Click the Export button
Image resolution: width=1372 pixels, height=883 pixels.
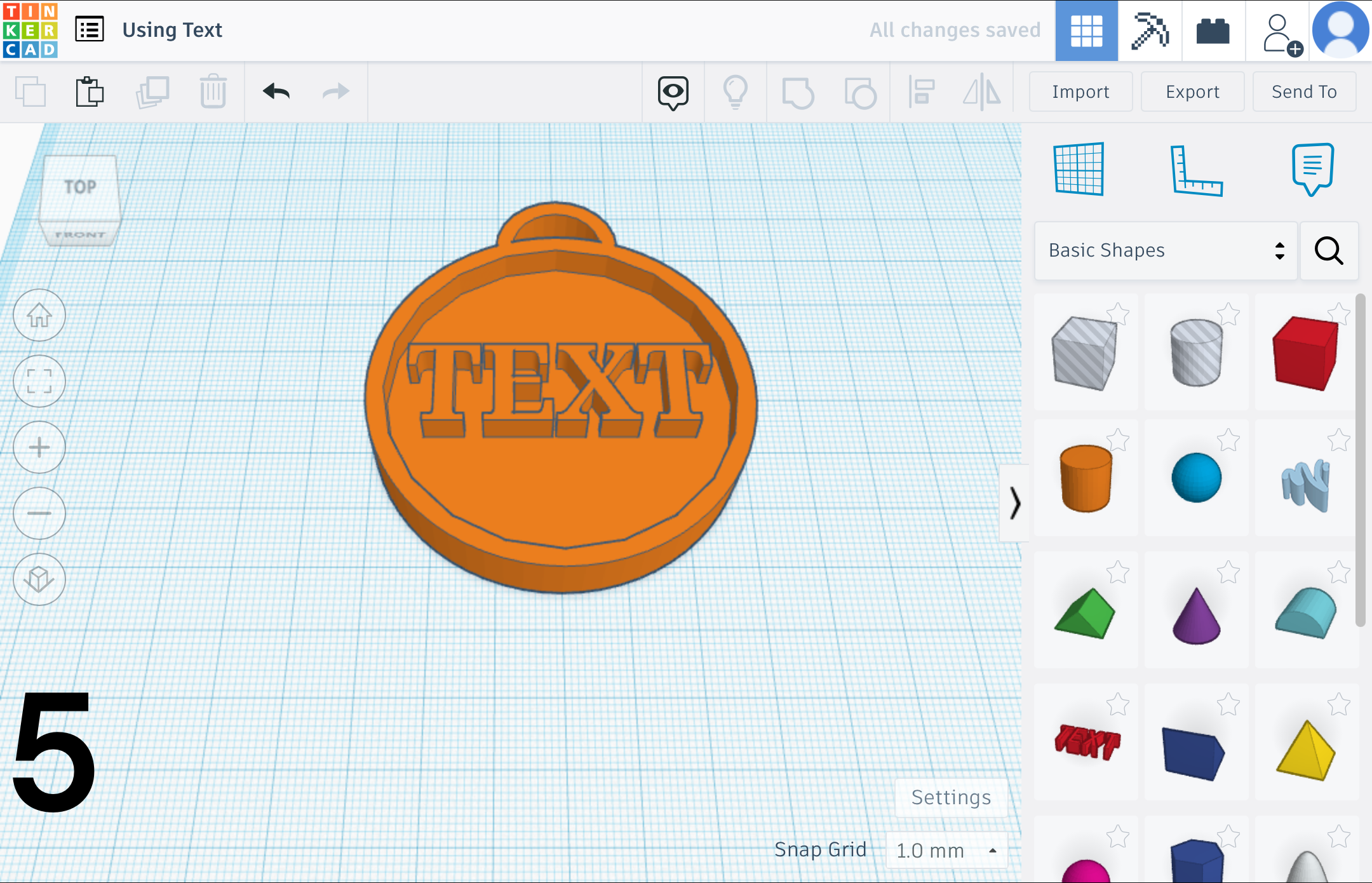tap(1192, 92)
